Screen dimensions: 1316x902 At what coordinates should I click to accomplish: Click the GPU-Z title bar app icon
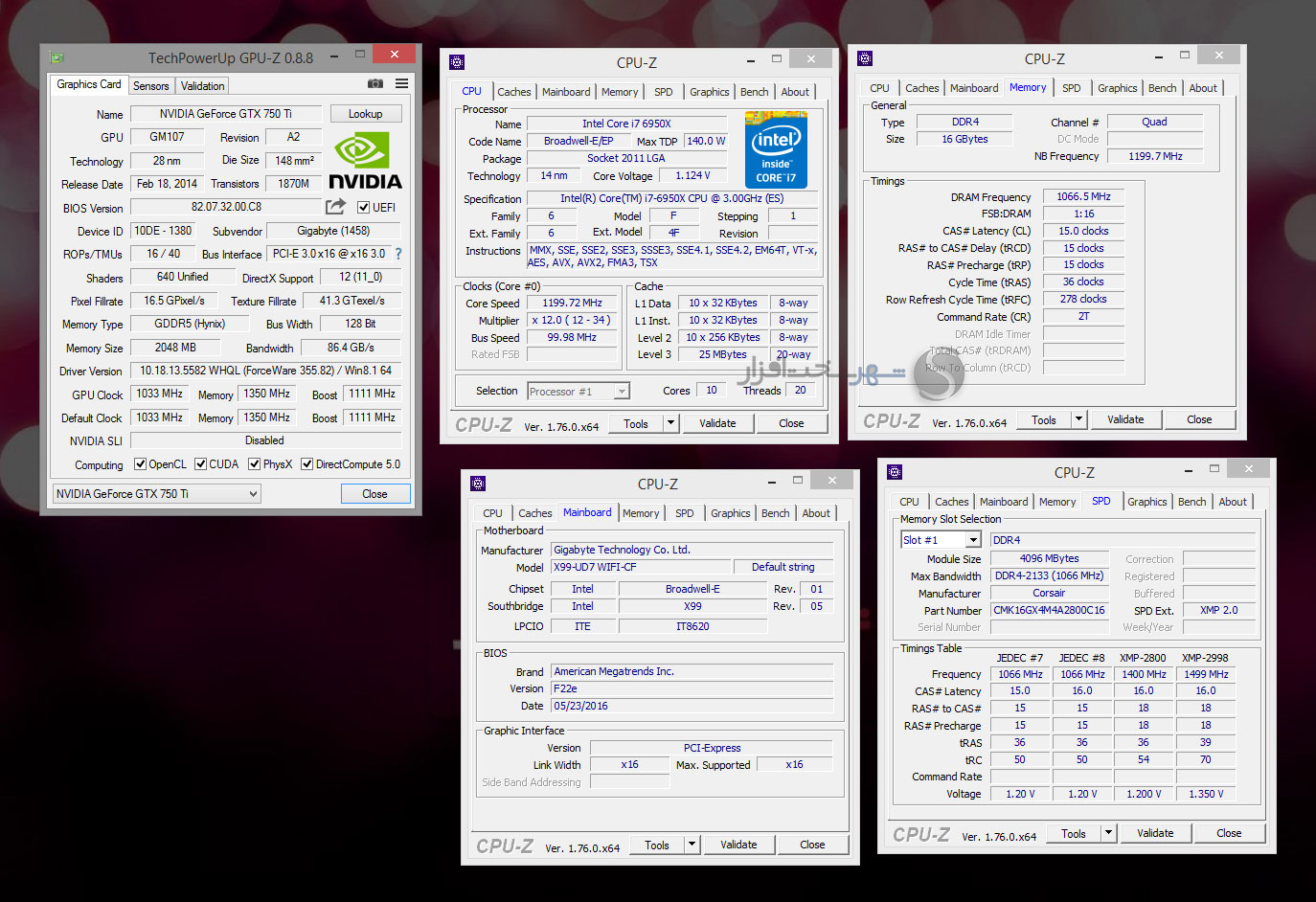[57, 57]
